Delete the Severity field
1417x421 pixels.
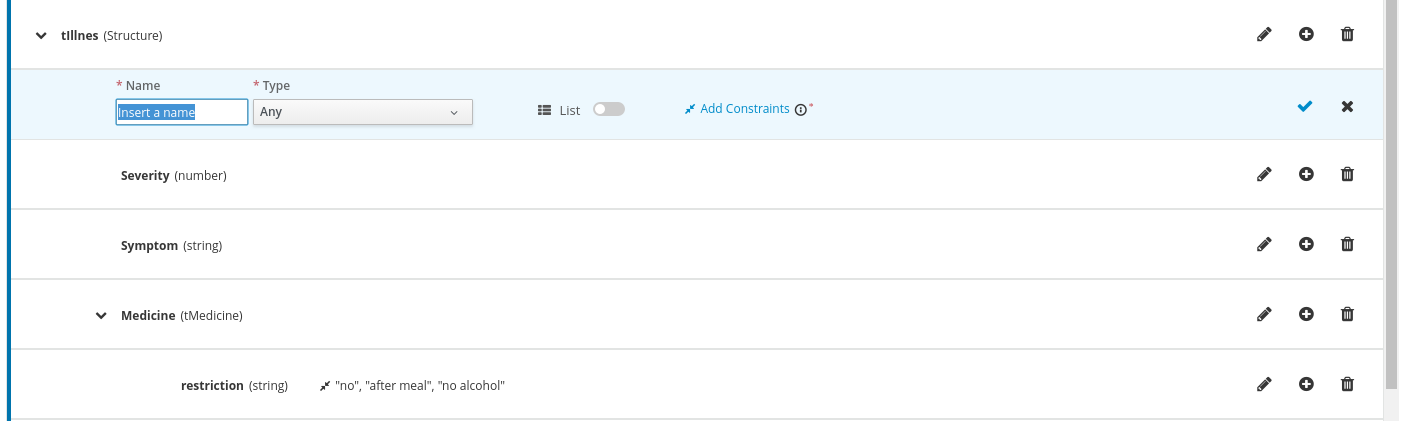click(x=1347, y=175)
